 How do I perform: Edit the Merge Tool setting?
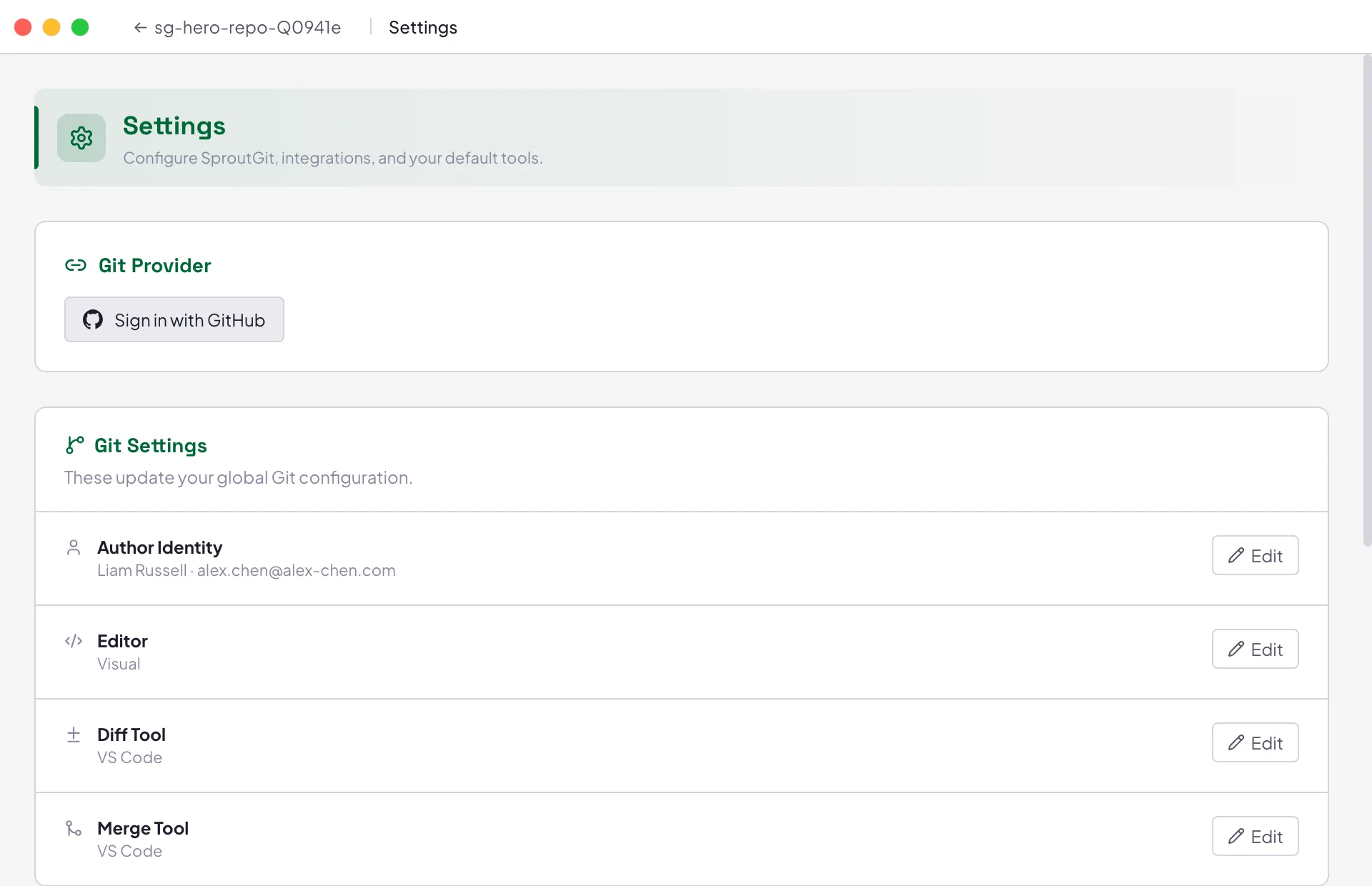click(x=1255, y=836)
